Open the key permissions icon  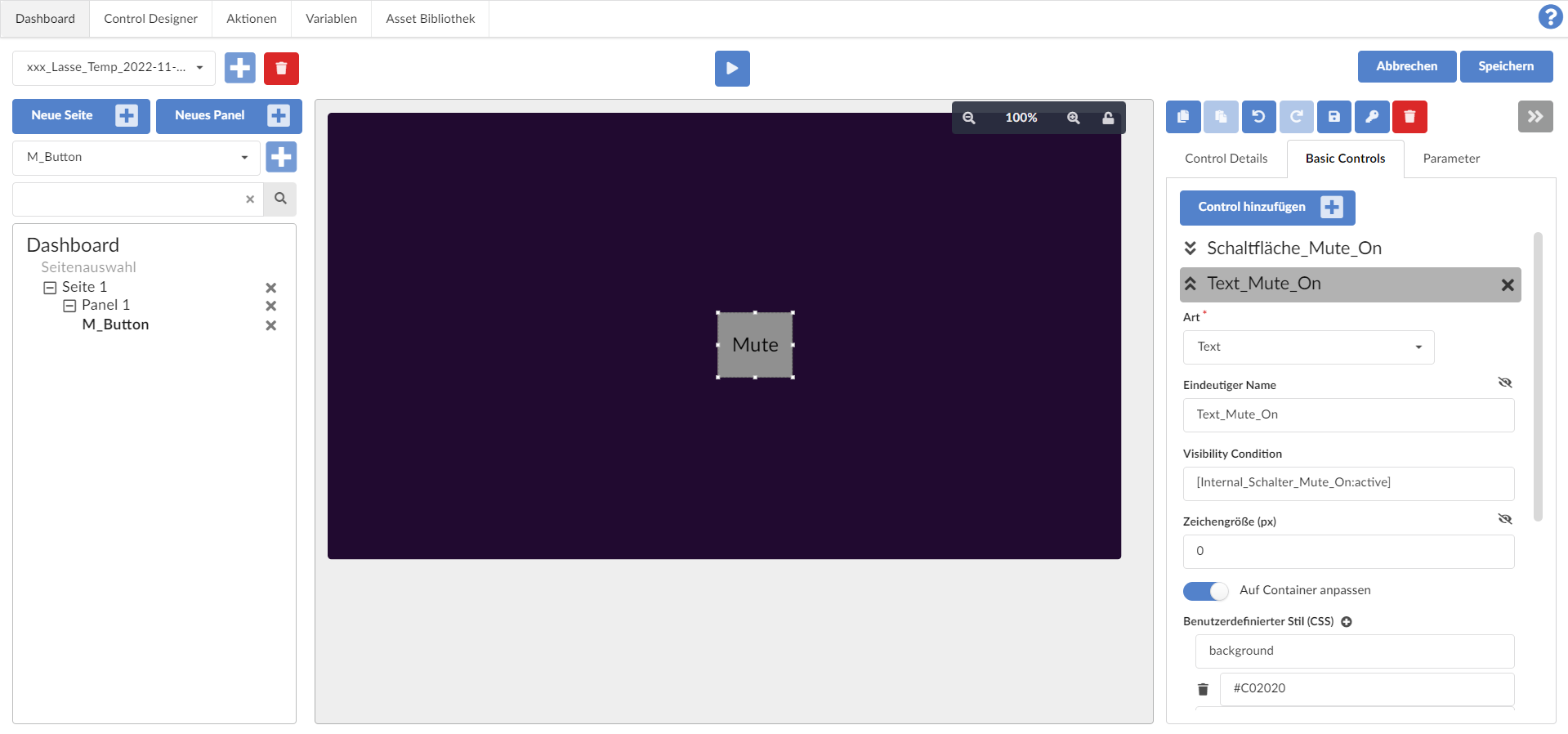(1372, 117)
